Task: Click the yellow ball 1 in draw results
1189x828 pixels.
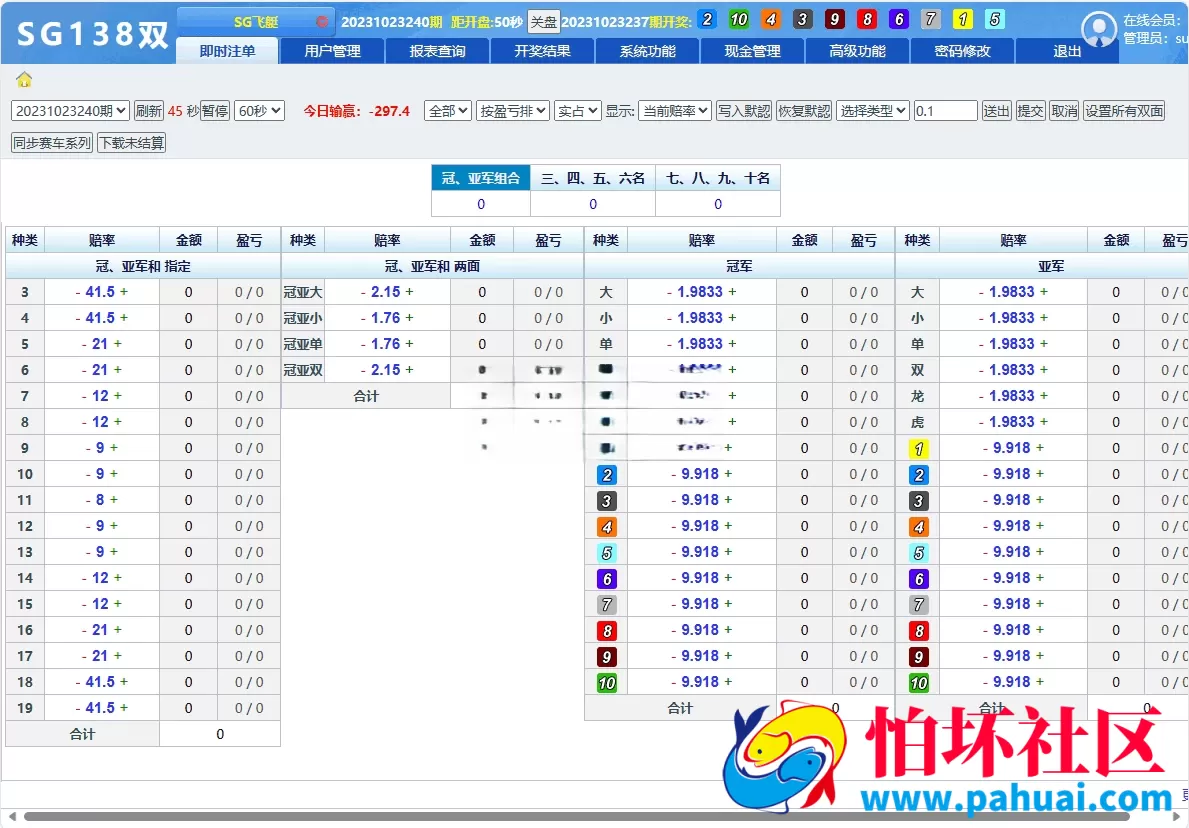Action: [962, 19]
